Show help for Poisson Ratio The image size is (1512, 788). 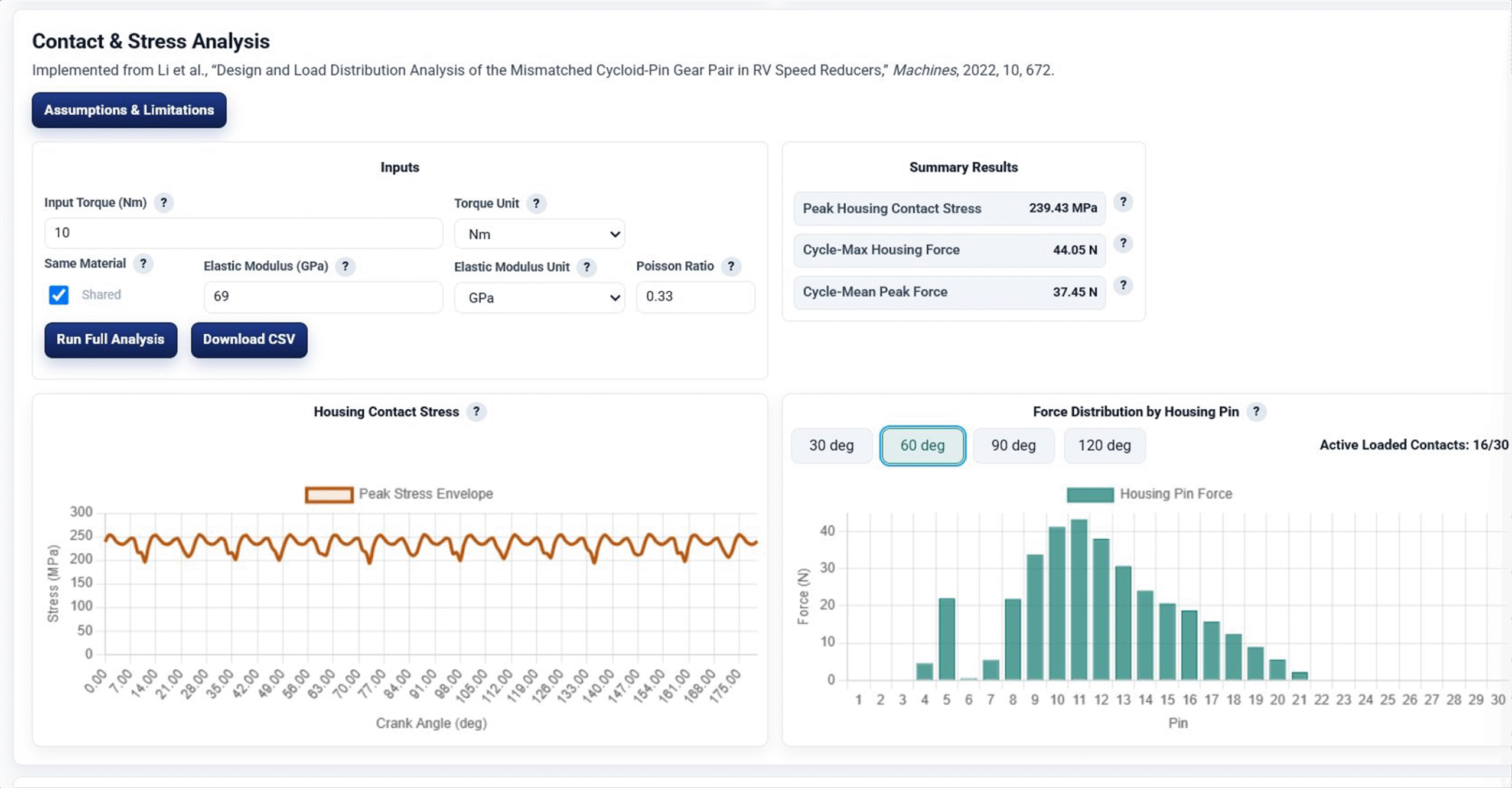click(x=731, y=266)
